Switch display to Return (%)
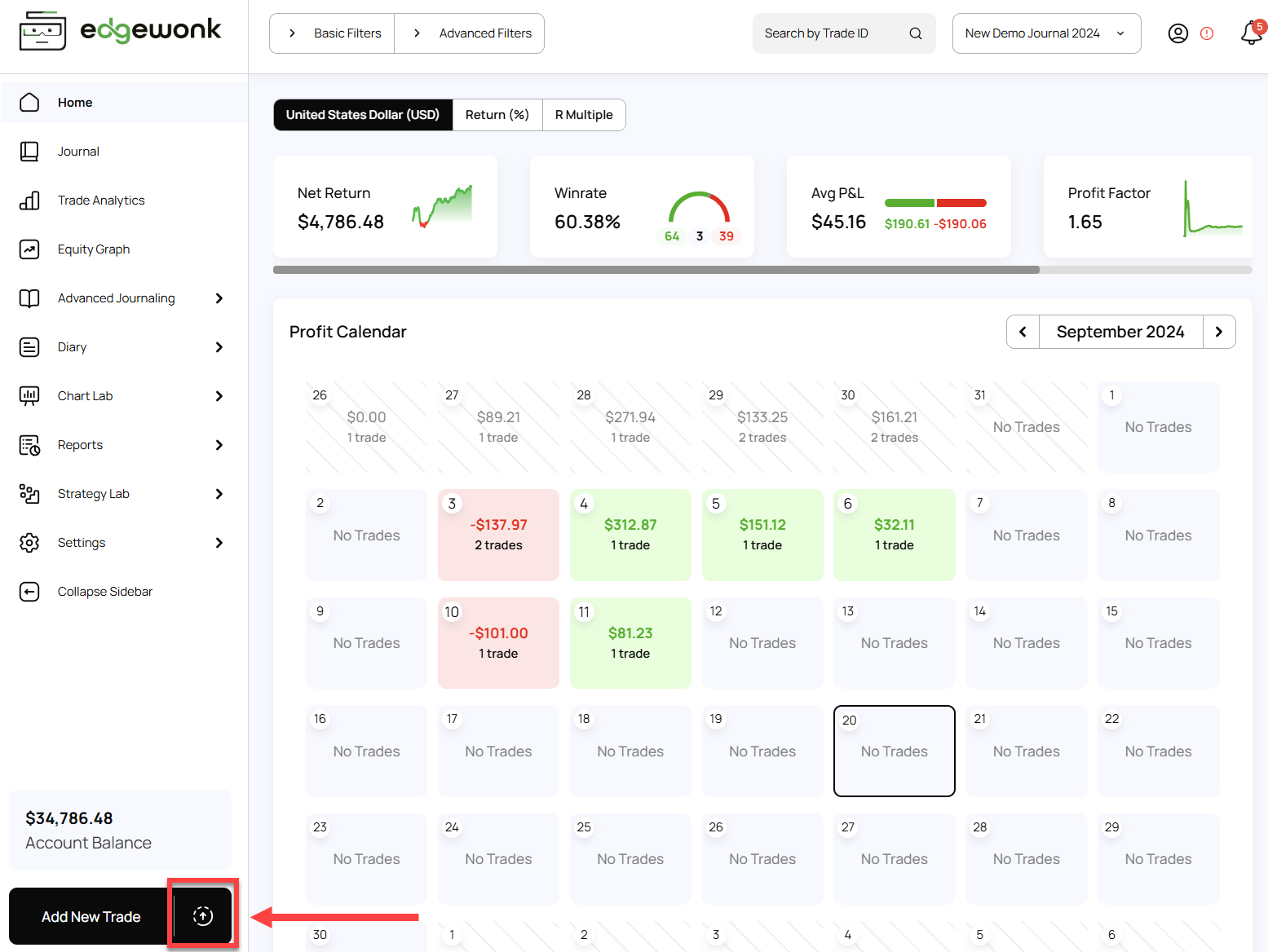This screenshot has width=1268, height=952. click(497, 115)
